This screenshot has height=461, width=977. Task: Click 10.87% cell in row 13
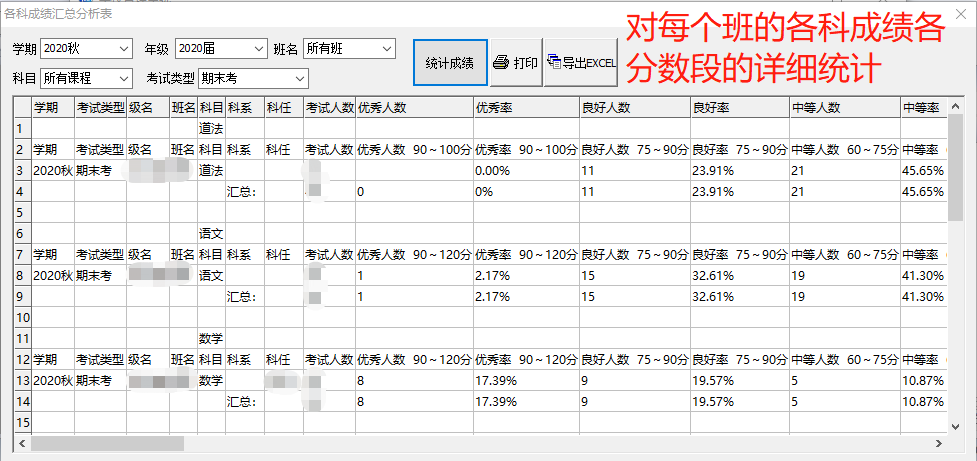[923, 381]
